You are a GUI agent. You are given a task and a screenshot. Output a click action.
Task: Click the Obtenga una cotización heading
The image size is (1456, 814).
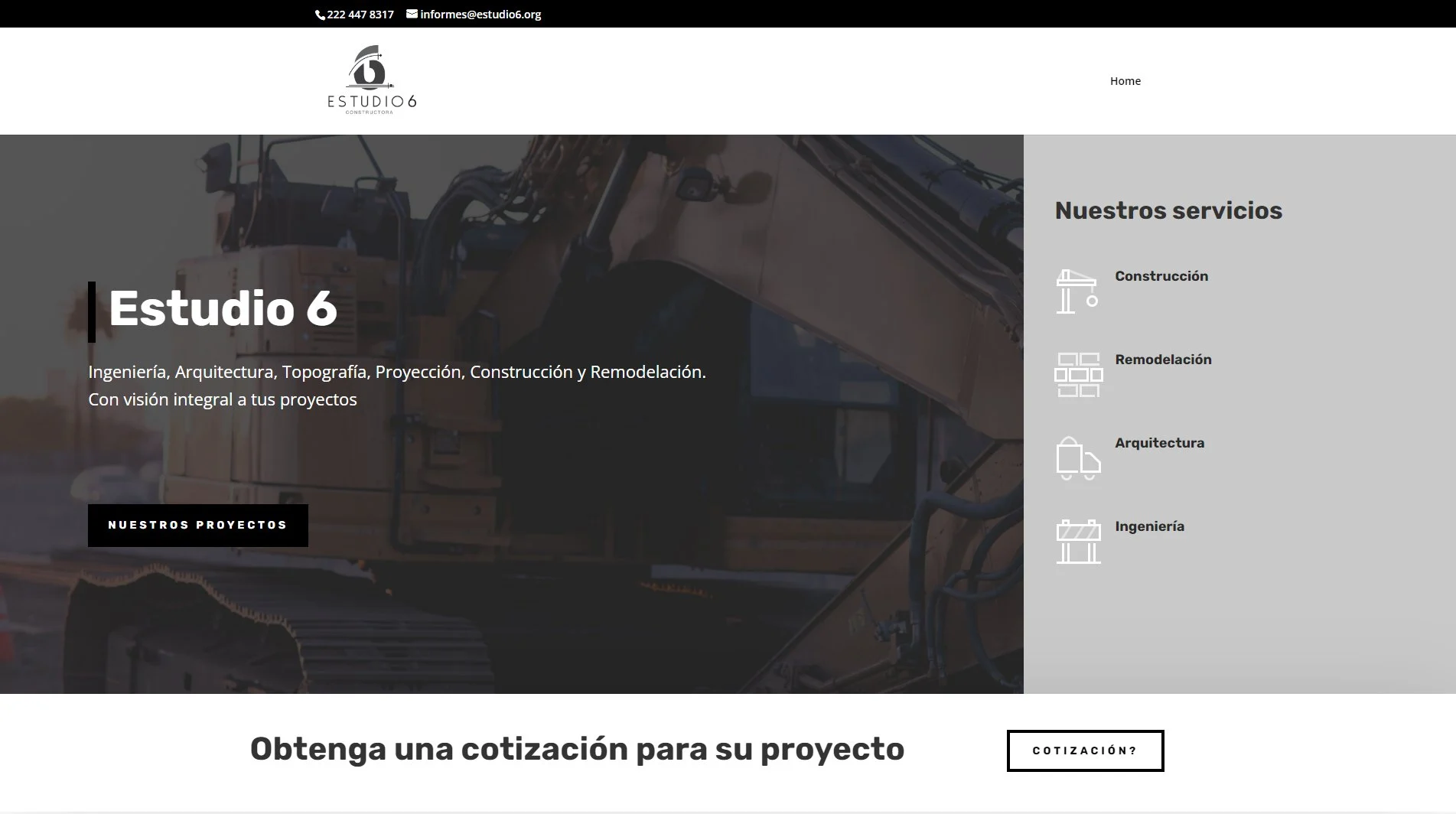[x=577, y=749]
